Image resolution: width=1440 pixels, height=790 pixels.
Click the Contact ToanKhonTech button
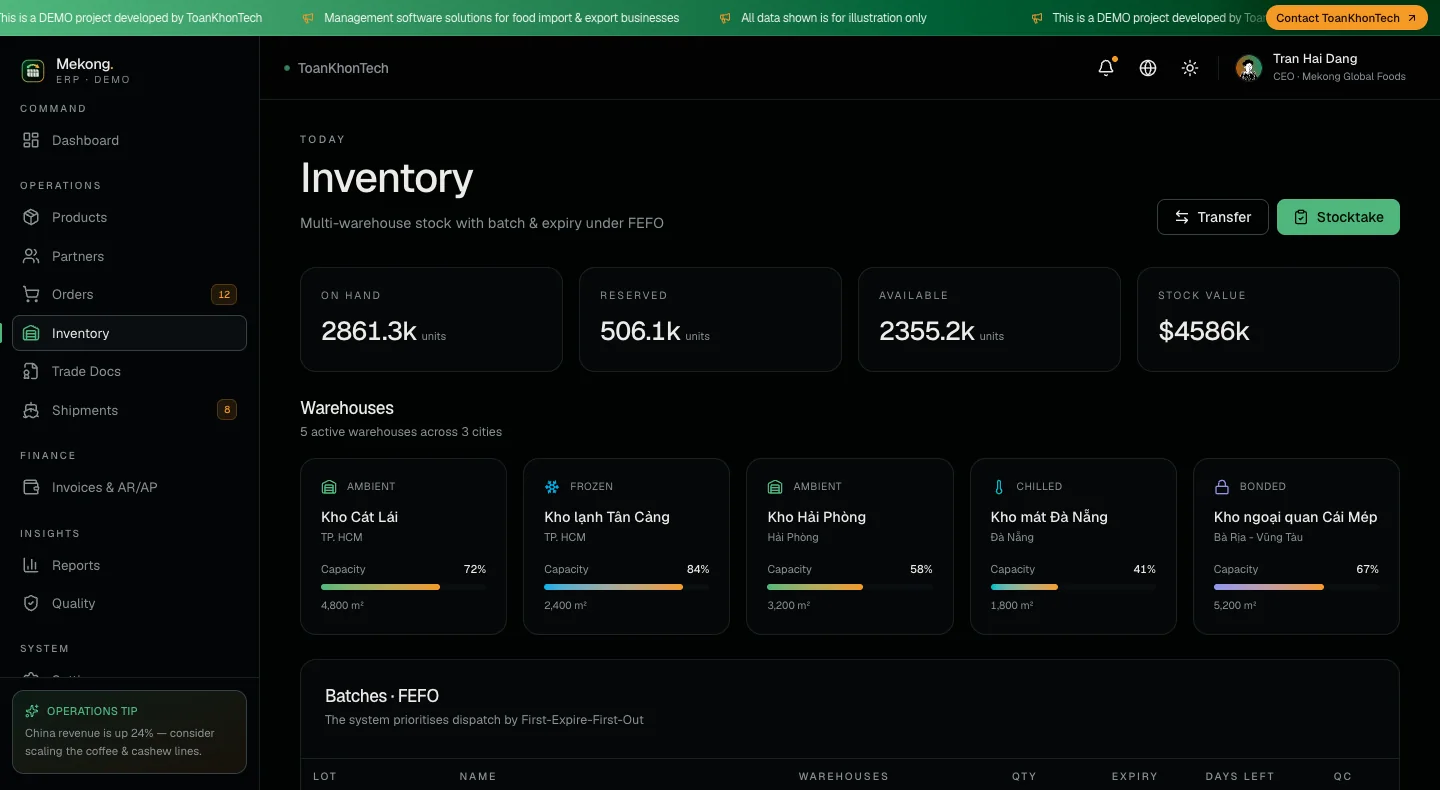(x=1346, y=18)
